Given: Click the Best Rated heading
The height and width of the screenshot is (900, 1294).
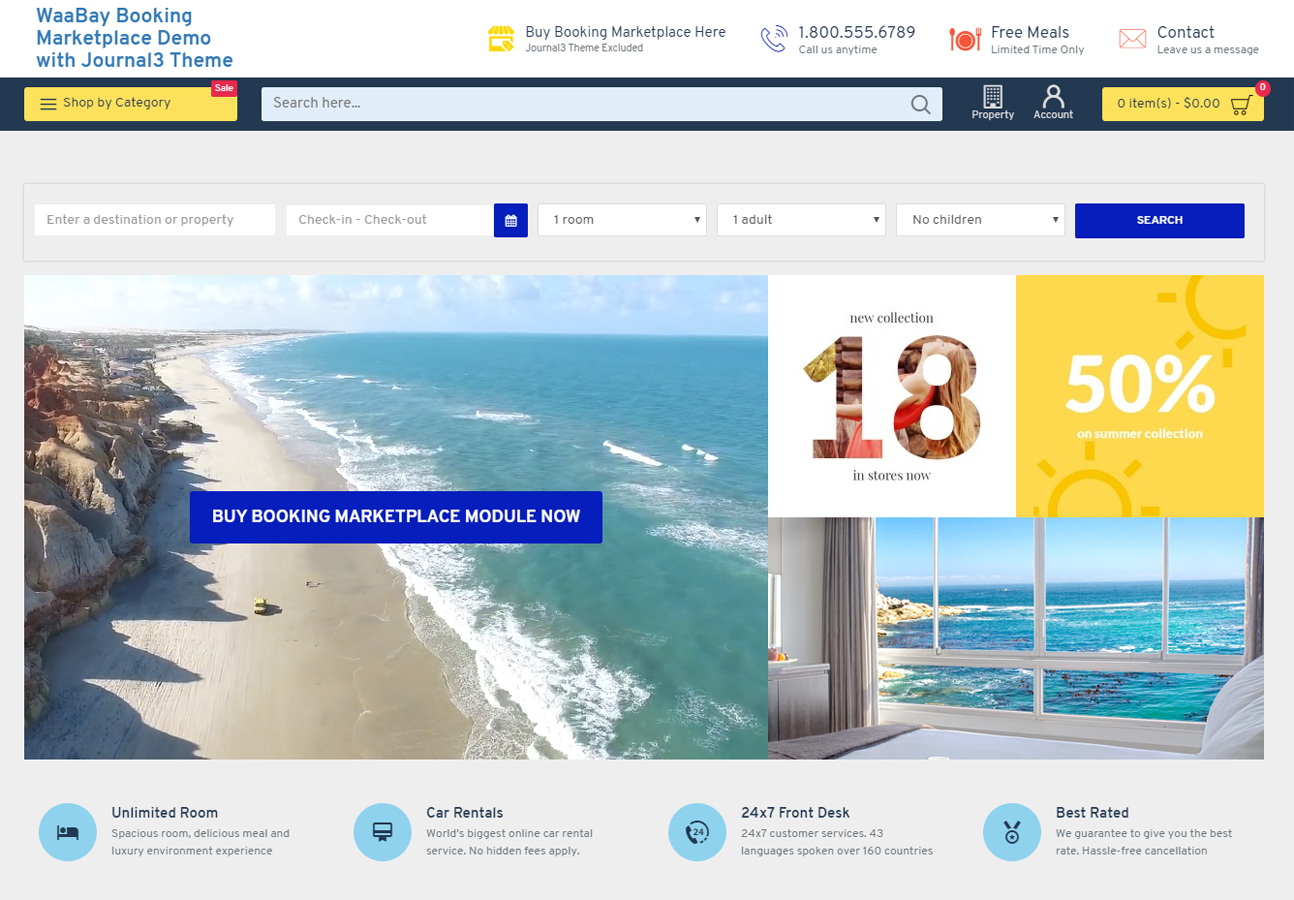Looking at the screenshot, I should click(x=1092, y=813).
